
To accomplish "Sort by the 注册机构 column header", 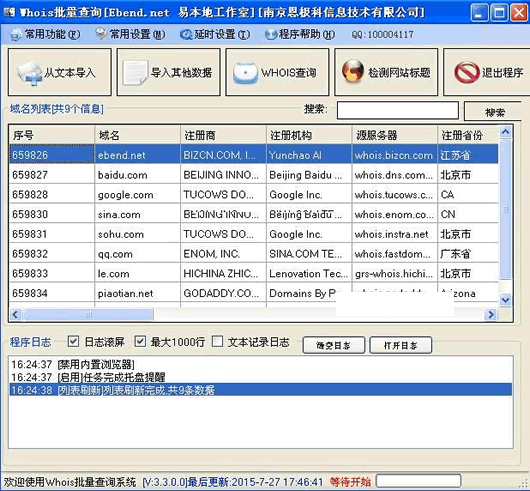I will [x=309, y=135].
